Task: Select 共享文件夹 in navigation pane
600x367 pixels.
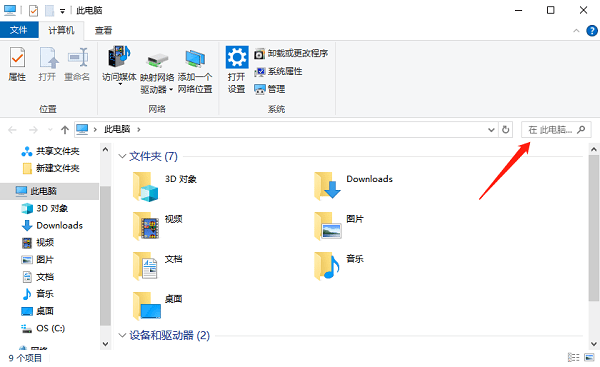Action: [51, 152]
